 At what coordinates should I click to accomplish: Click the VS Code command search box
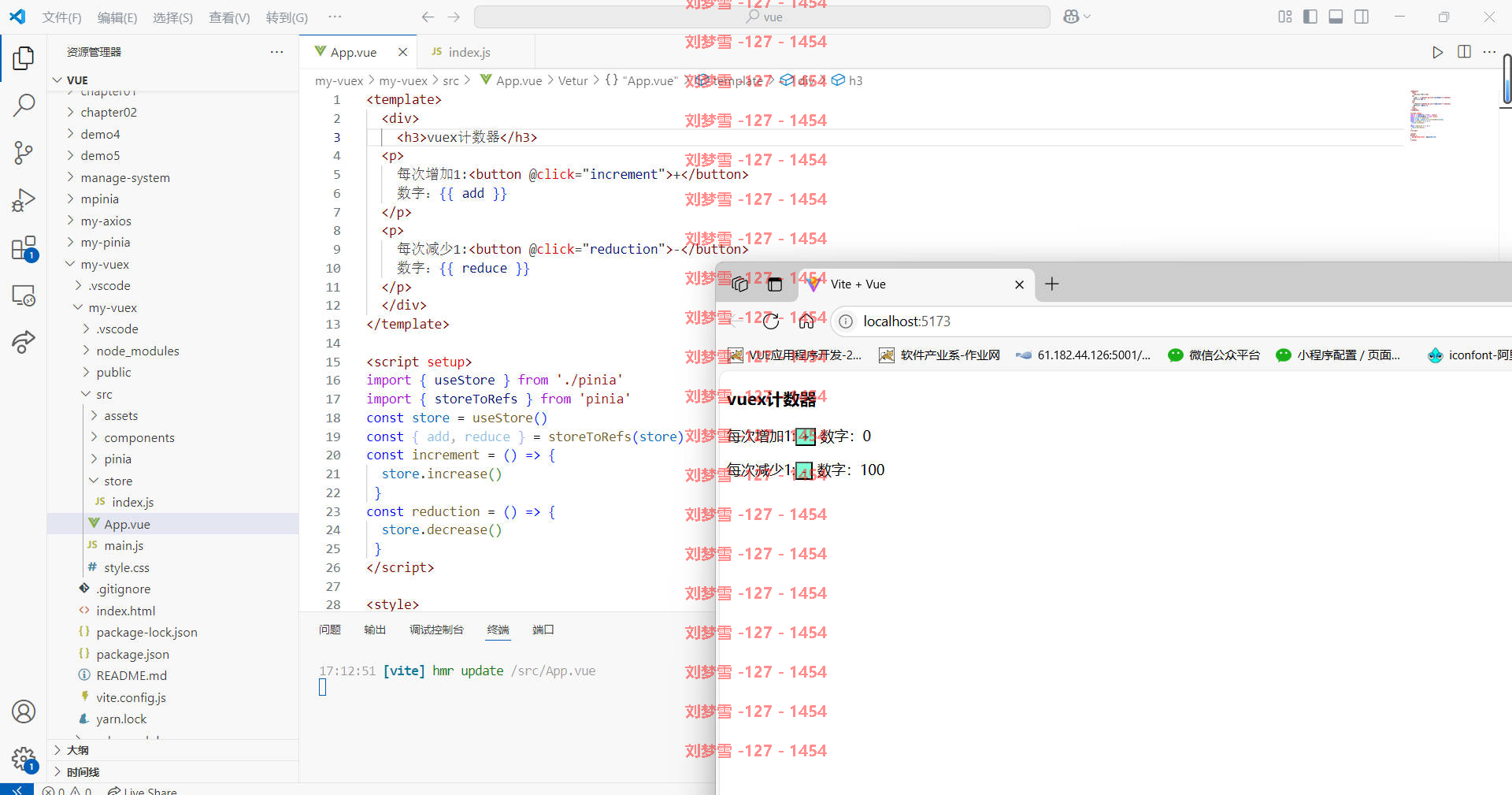762,17
